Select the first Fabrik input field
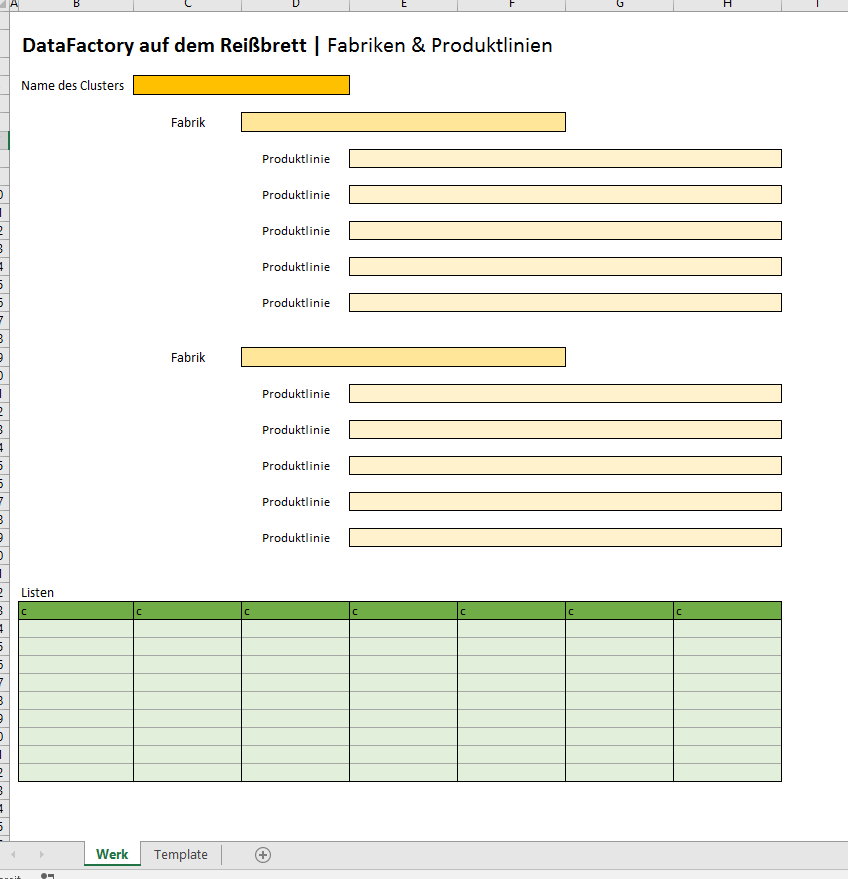848x879 pixels. (403, 122)
